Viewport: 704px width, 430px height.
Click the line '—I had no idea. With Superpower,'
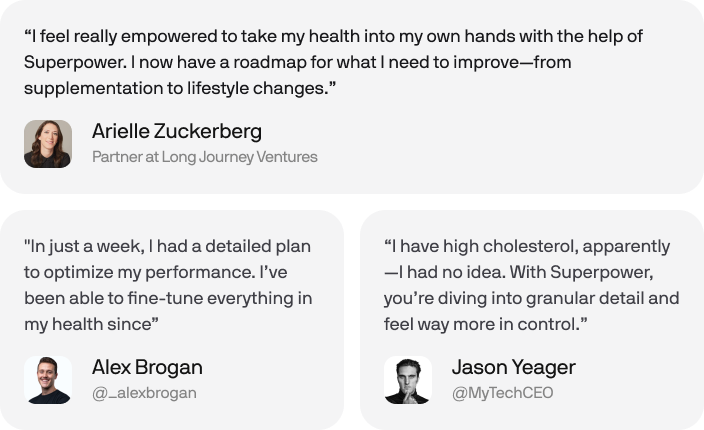(x=519, y=272)
